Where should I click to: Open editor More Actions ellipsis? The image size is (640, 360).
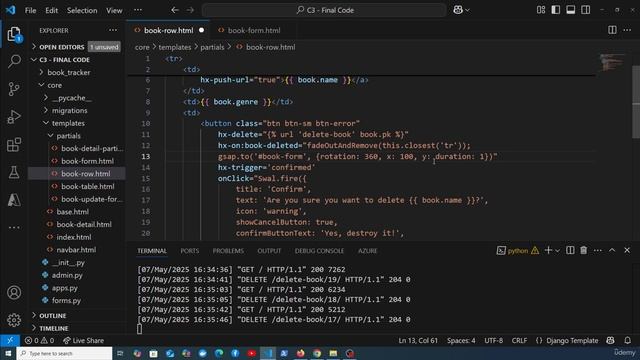pos(627,30)
